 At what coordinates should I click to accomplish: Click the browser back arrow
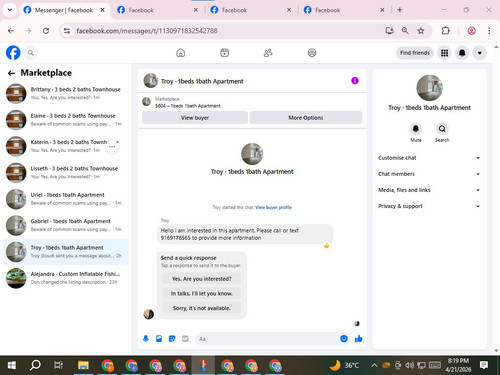tap(11, 31)
